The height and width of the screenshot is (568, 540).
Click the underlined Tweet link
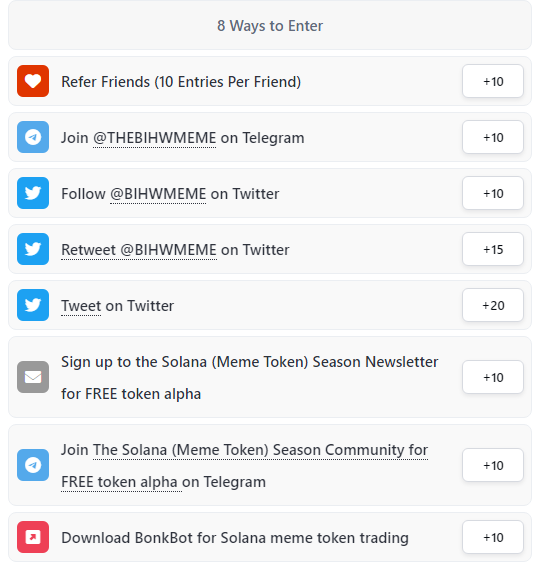click(81, 306)
